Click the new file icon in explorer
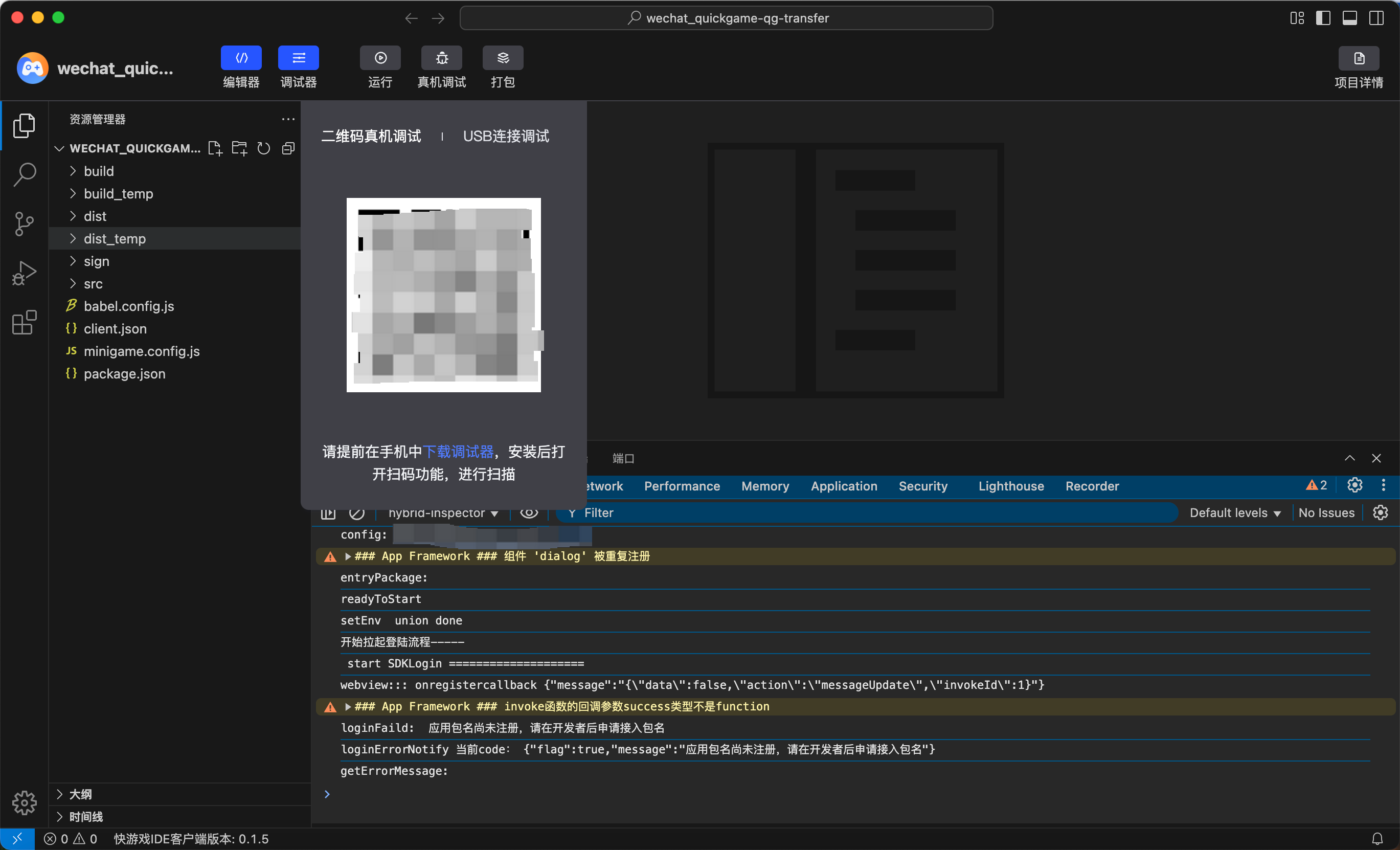This screenshot has height=850, width=1400. 215,148
